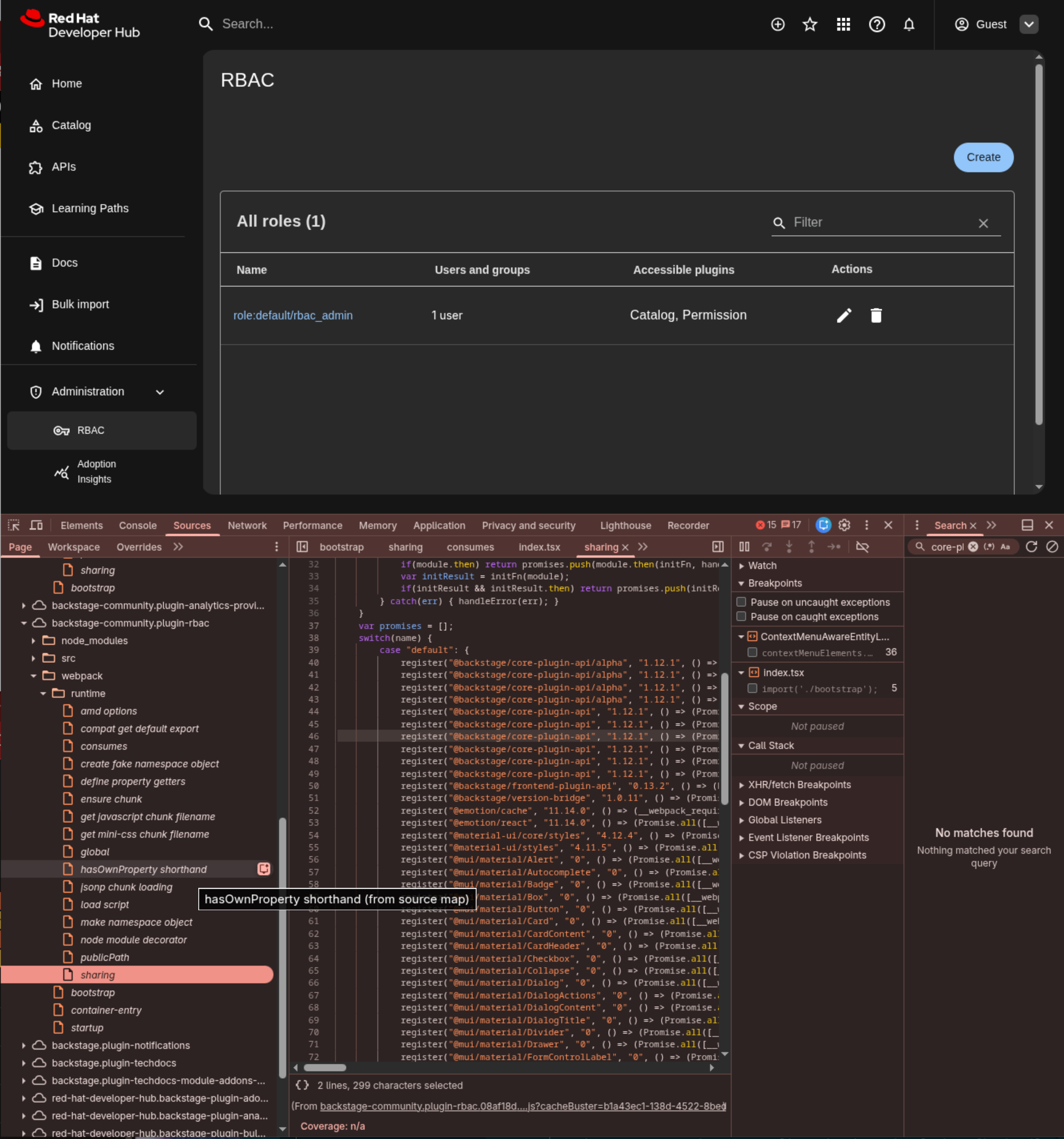Click the horizontal scrollbar in code editor
Image resolution: width=1064 pixels, height=1139 pixels.
point(325,1068)
